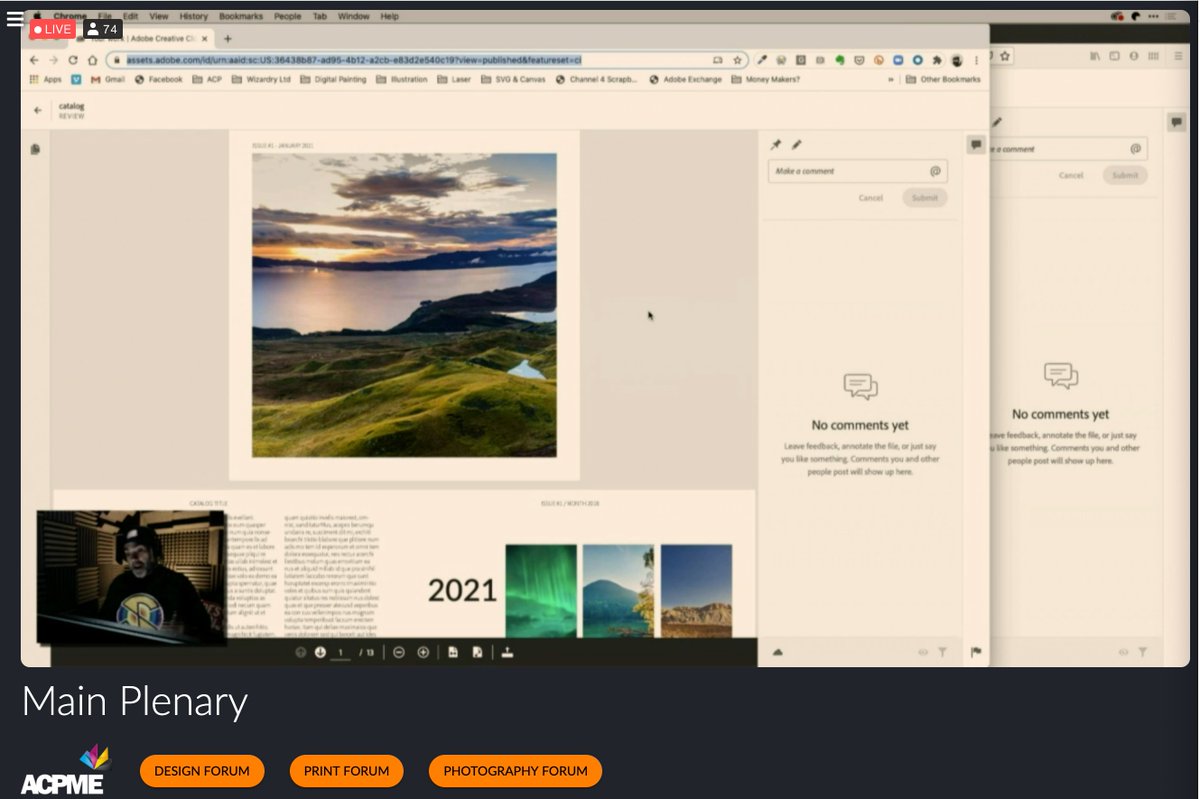Collapse the comment panel triangle at bottom
The height and width of the screenshot is (799, 1200).
point(778,652)
